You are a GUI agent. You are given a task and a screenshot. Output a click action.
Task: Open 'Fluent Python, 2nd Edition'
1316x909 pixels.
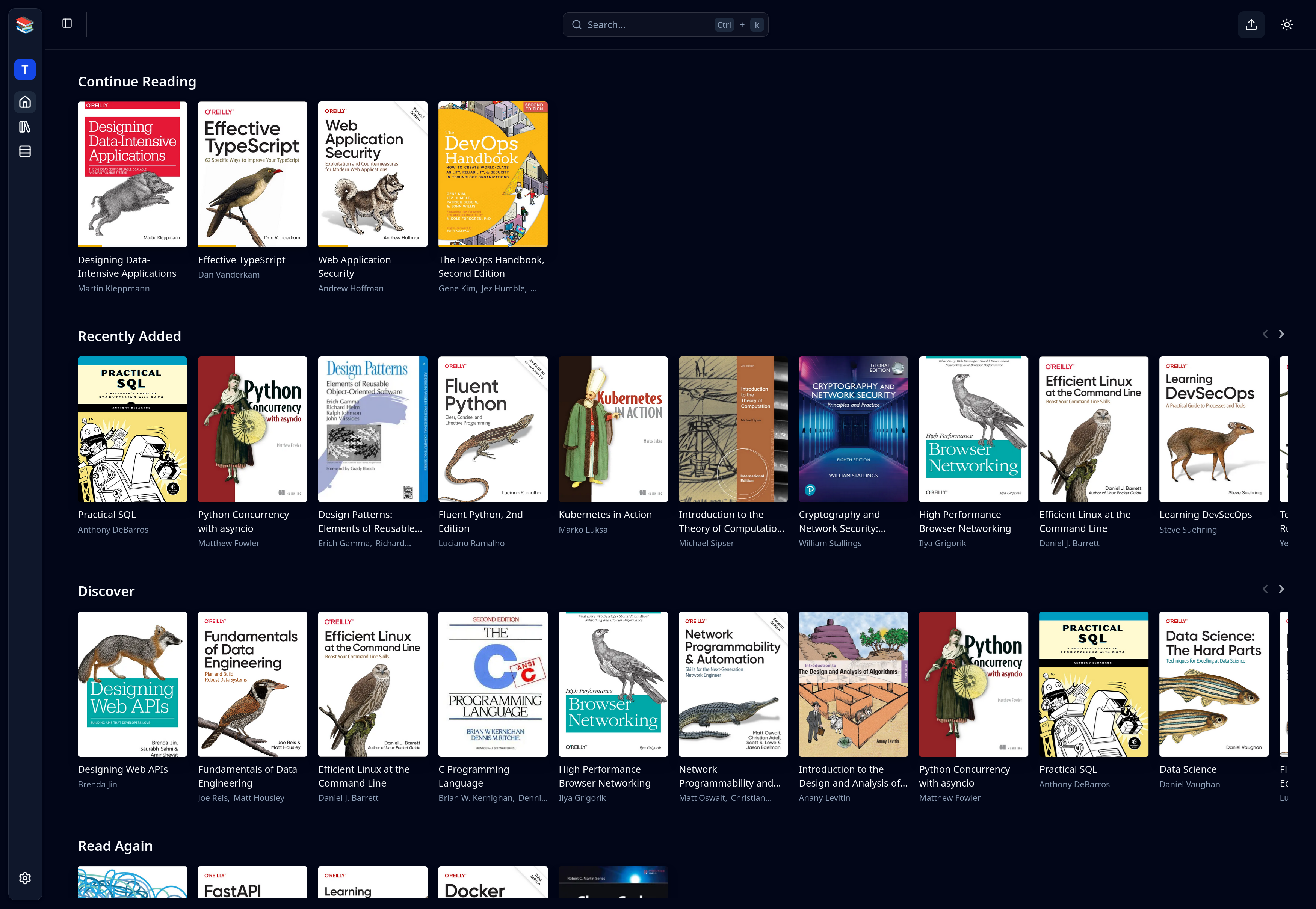point(493,429)
